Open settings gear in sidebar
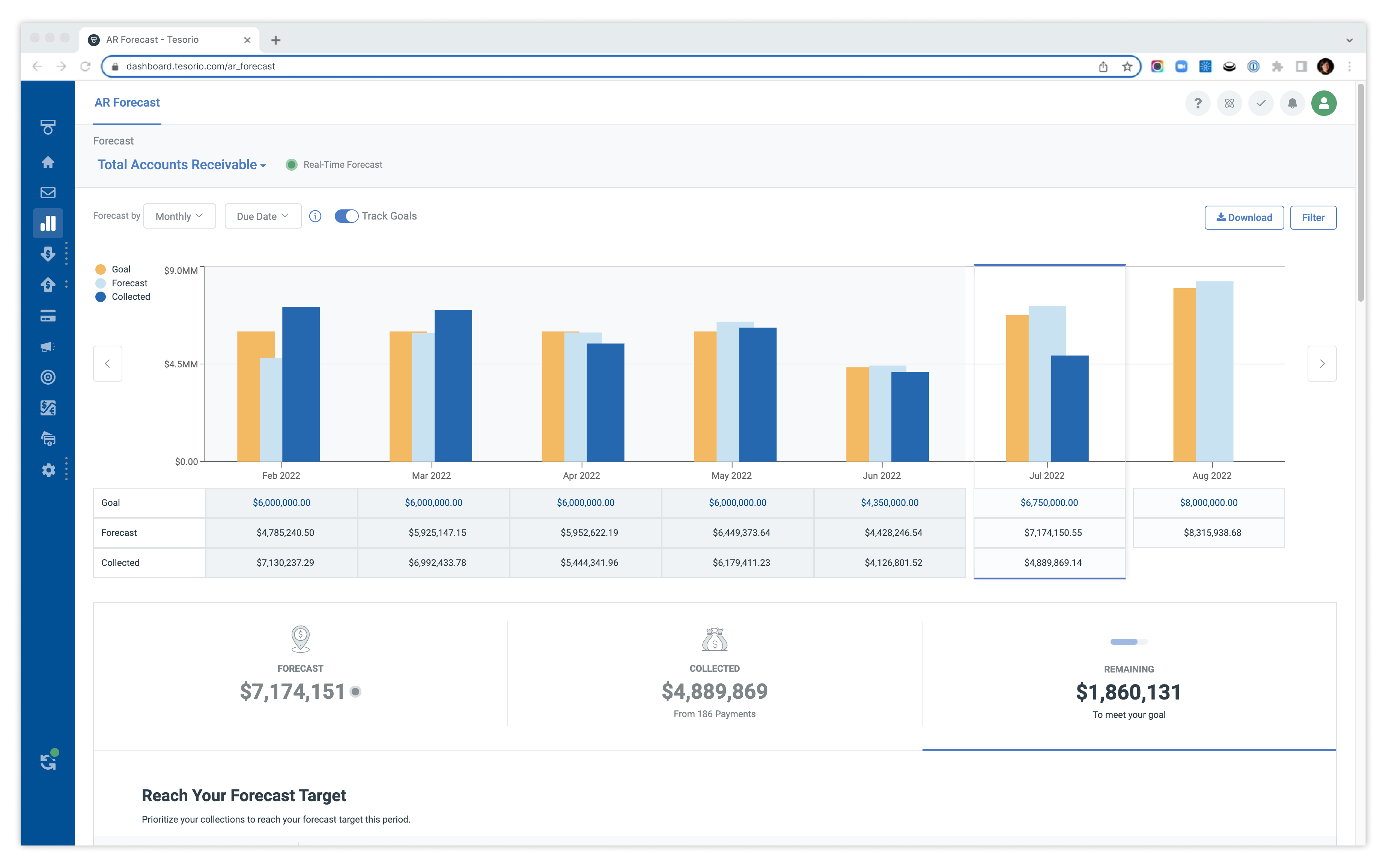 point(48,470)
